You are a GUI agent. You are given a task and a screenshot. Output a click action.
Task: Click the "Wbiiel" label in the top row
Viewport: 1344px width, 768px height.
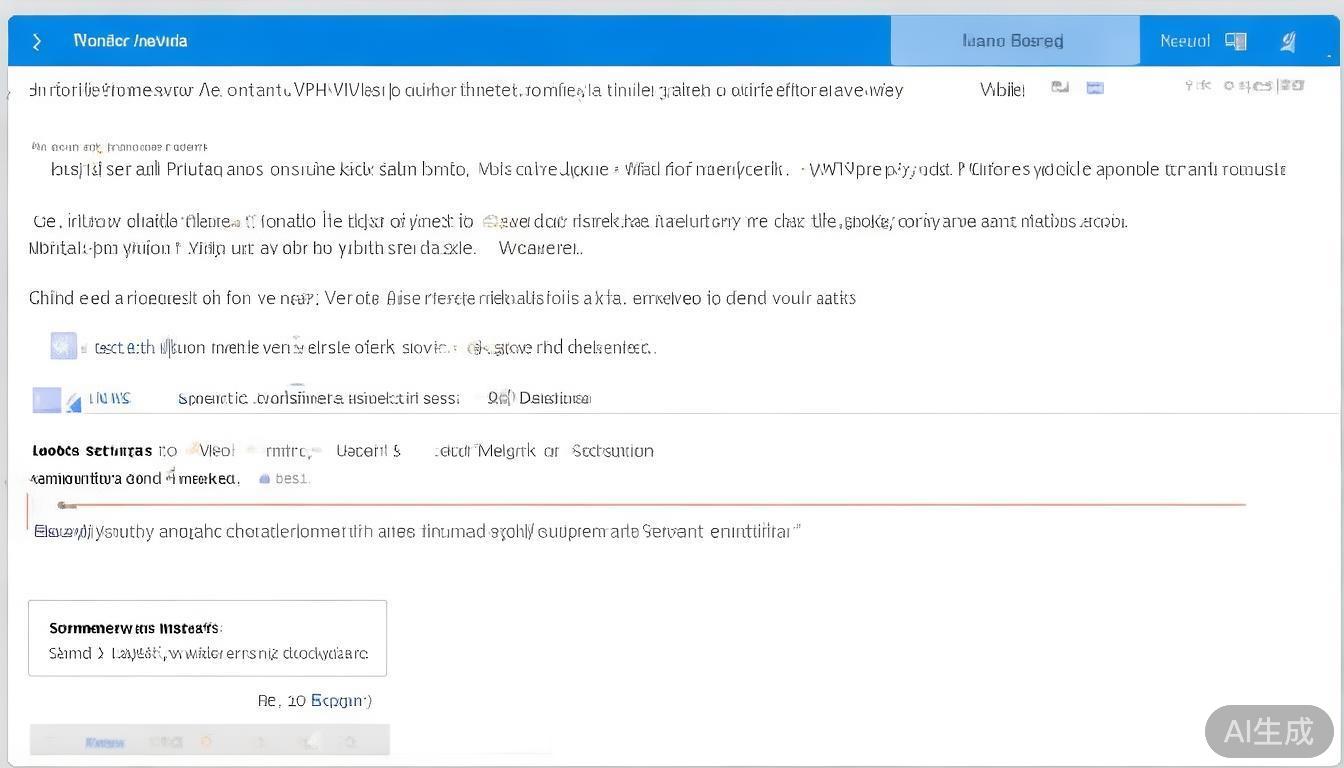1002,90
